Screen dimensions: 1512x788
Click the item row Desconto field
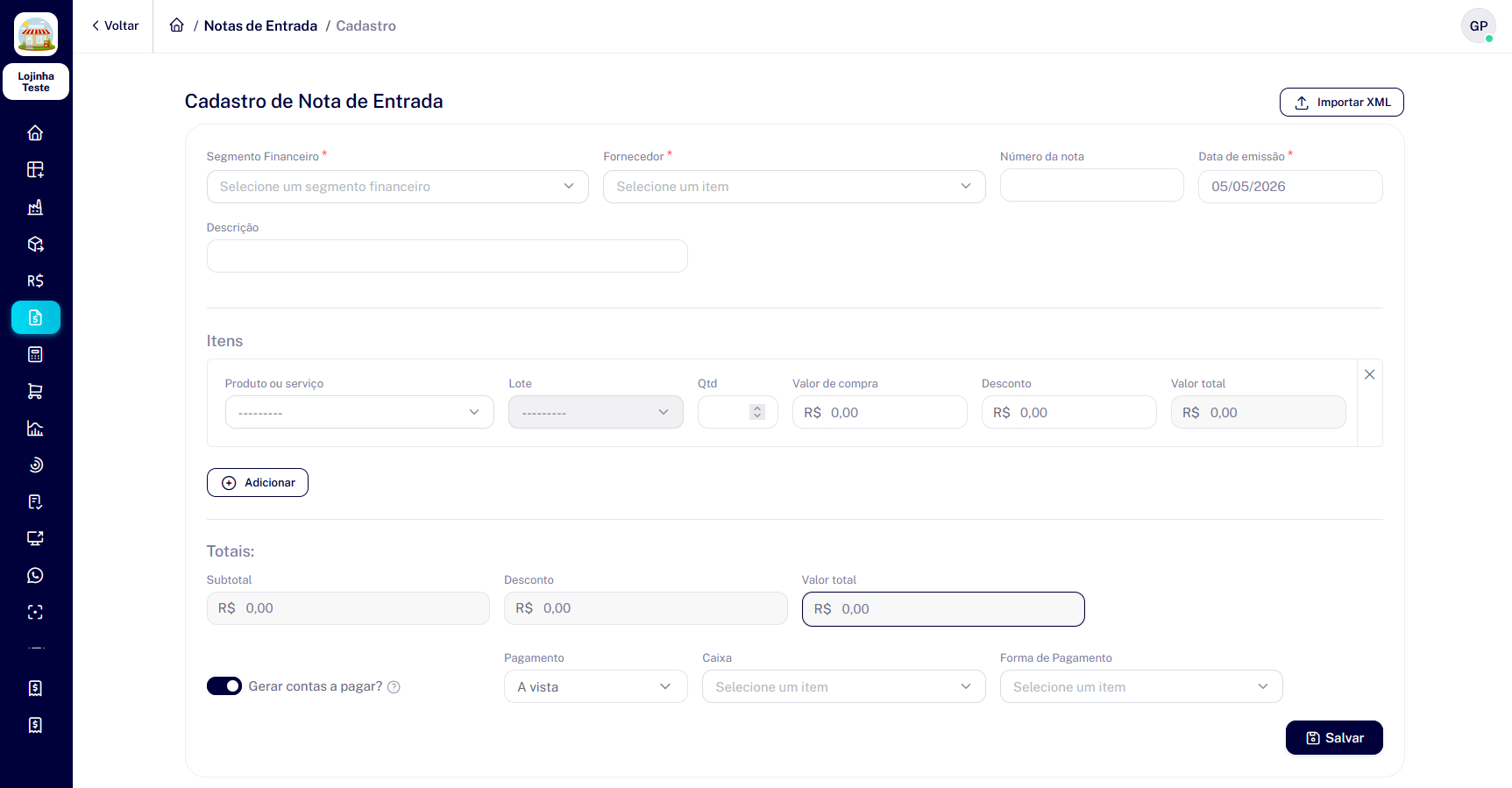coord(1069,412)
